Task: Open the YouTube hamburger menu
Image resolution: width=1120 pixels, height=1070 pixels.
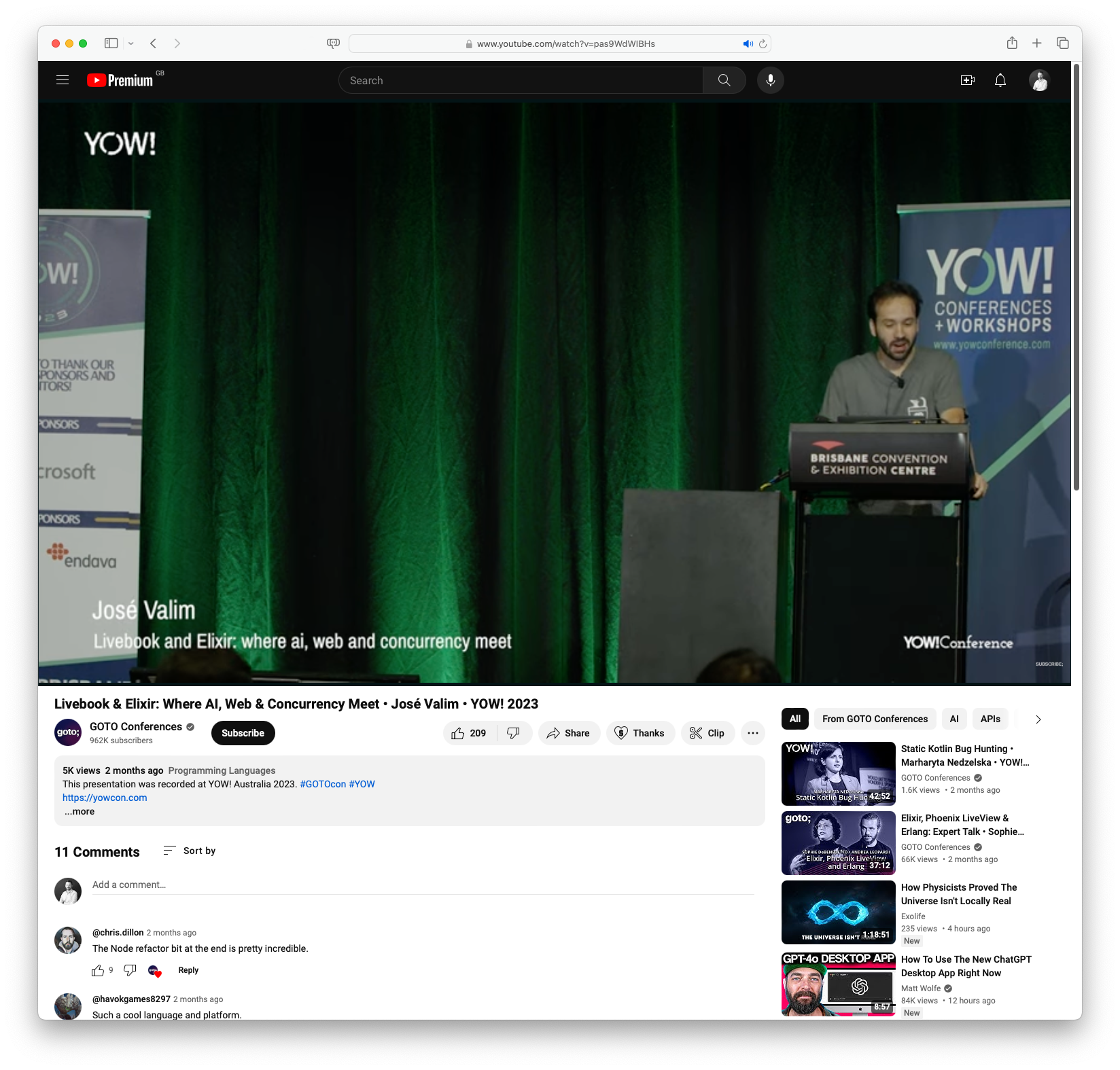Action: (62, 80)
